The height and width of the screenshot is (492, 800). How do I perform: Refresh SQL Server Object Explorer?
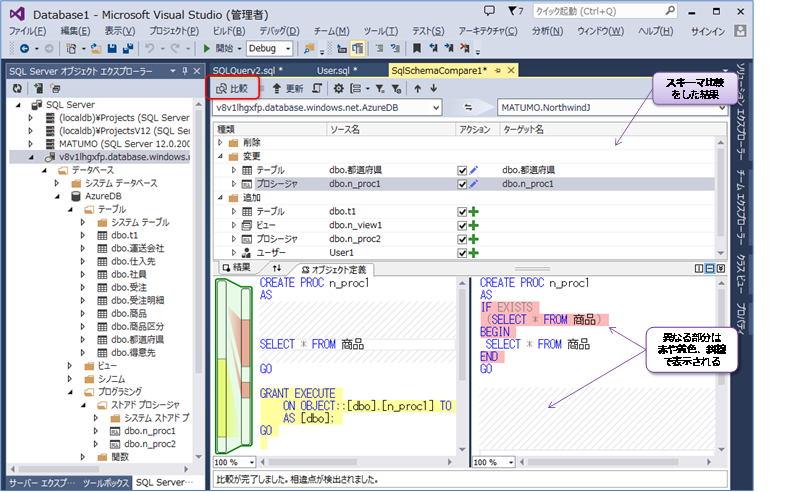coord(17,88)
